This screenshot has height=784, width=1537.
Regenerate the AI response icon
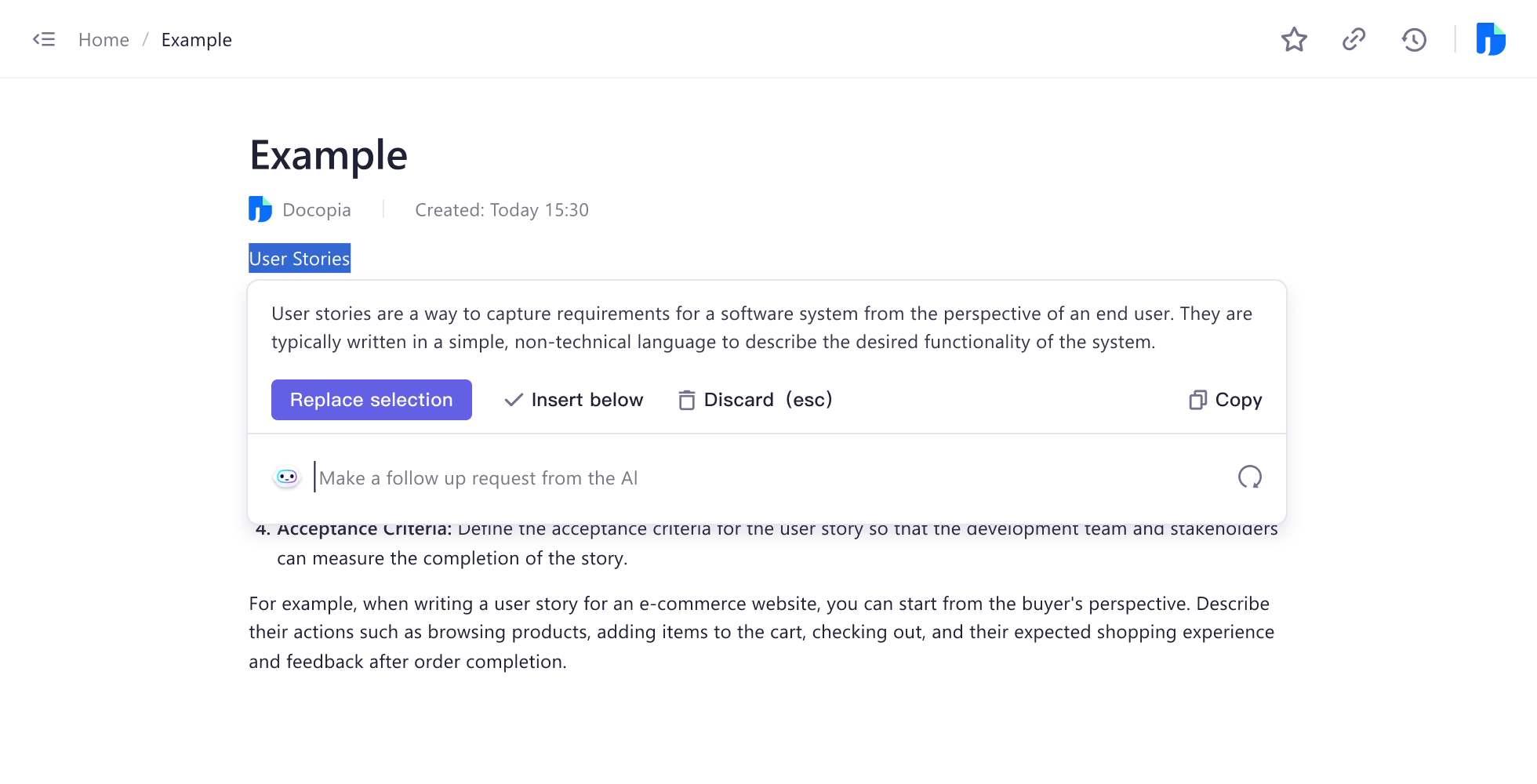click(1249, 477)
